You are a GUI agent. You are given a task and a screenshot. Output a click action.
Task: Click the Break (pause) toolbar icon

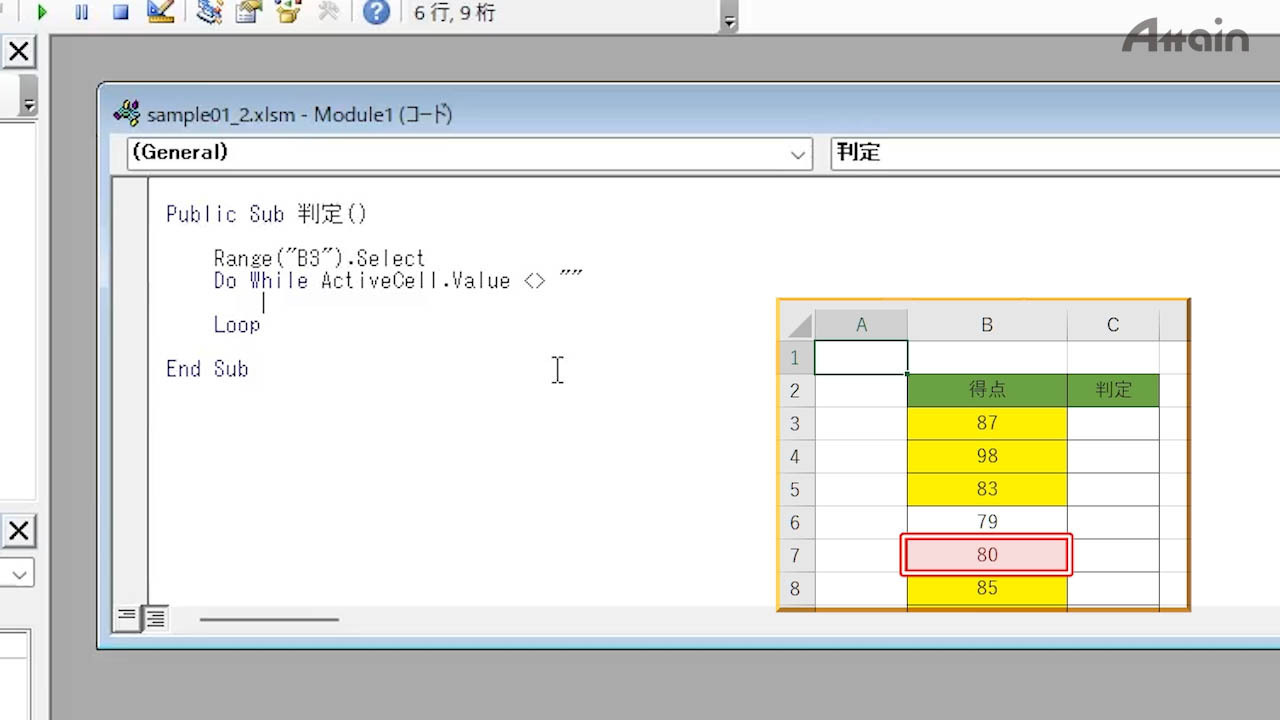81,13
